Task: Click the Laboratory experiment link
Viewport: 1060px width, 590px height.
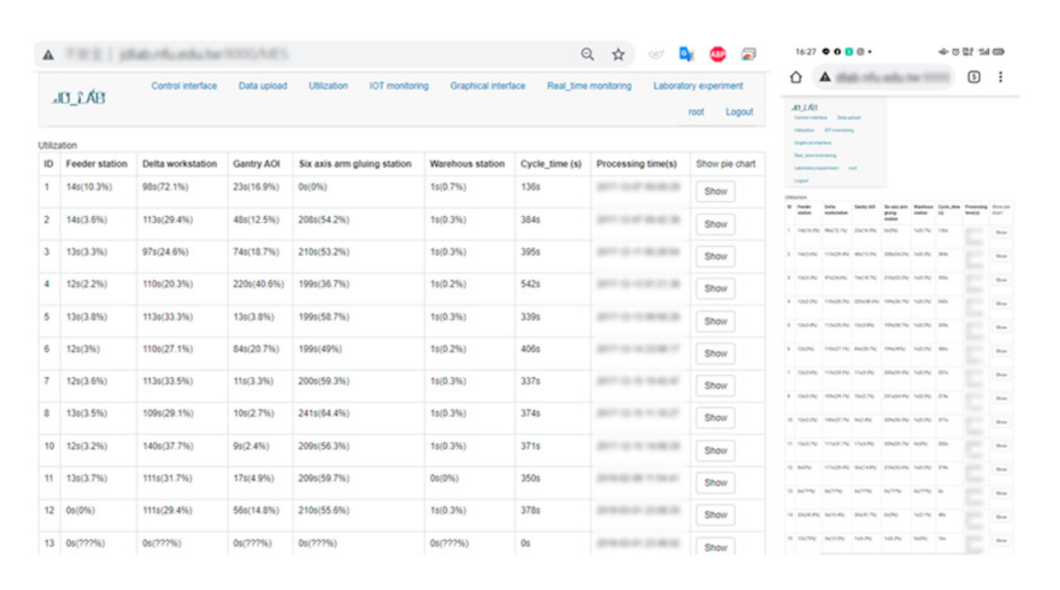Action: click(698, 86)
